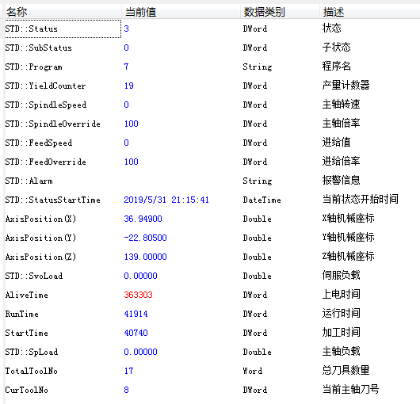This screenshot has width=420, height=404.
Task: Click the YieldCounter value 19
Action: (x=129, y=86)
